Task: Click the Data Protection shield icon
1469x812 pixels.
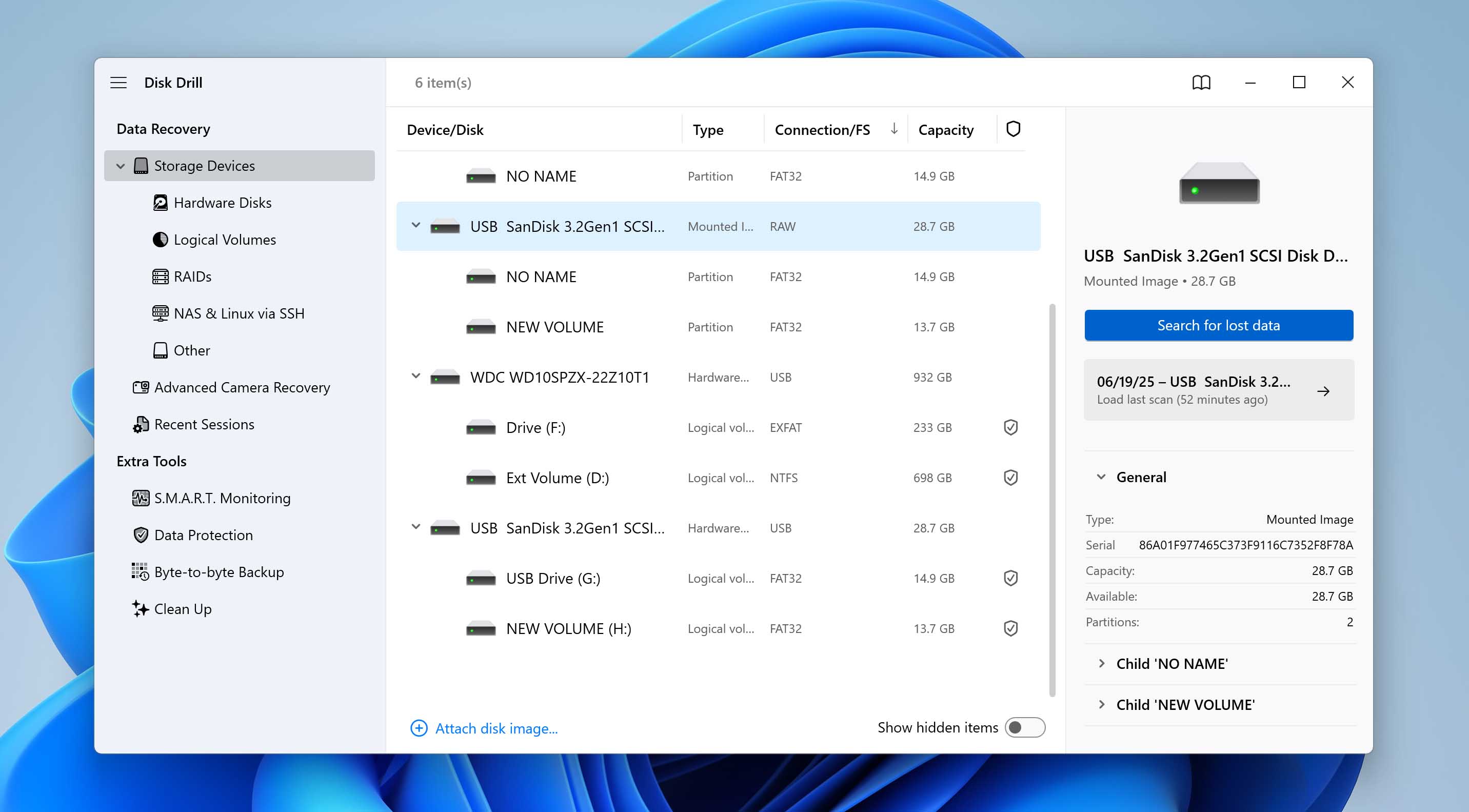Action: [x=141, y=535]
